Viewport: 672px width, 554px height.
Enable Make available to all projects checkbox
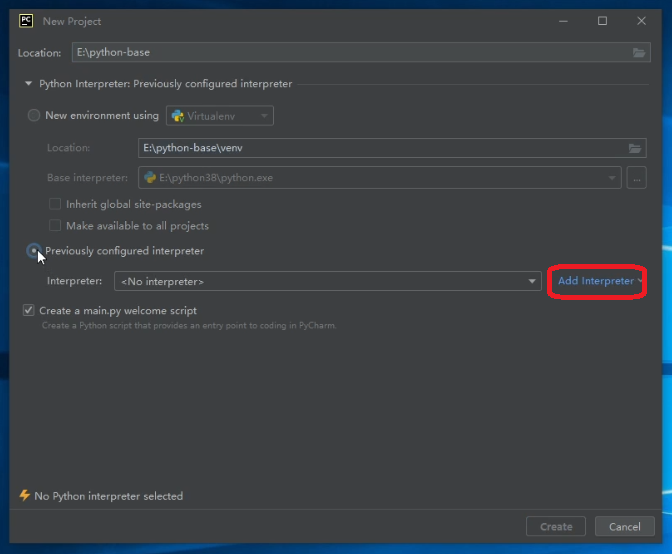click(55, 225)
